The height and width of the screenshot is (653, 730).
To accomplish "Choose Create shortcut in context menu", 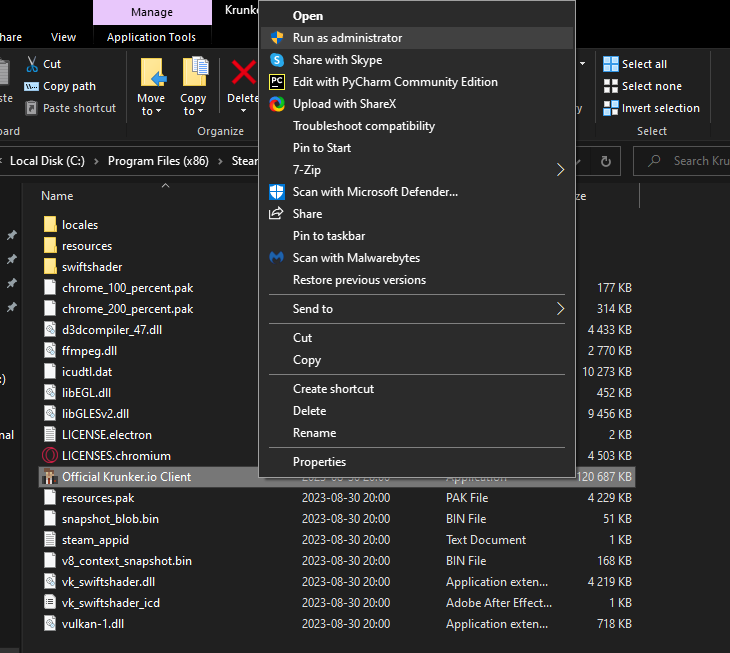I will pos(417,389).
